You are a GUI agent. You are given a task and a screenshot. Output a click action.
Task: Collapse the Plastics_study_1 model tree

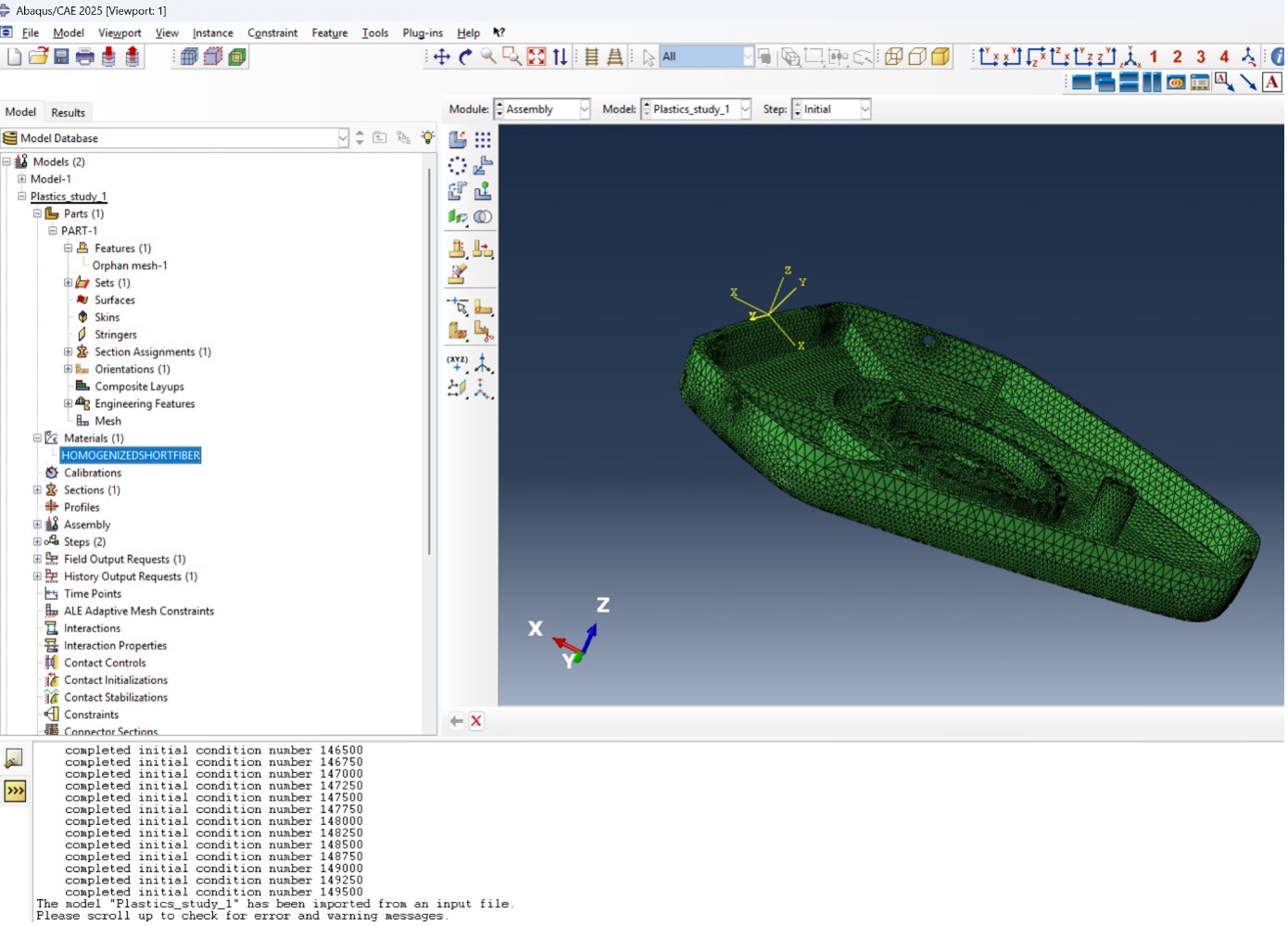point(22,197)
